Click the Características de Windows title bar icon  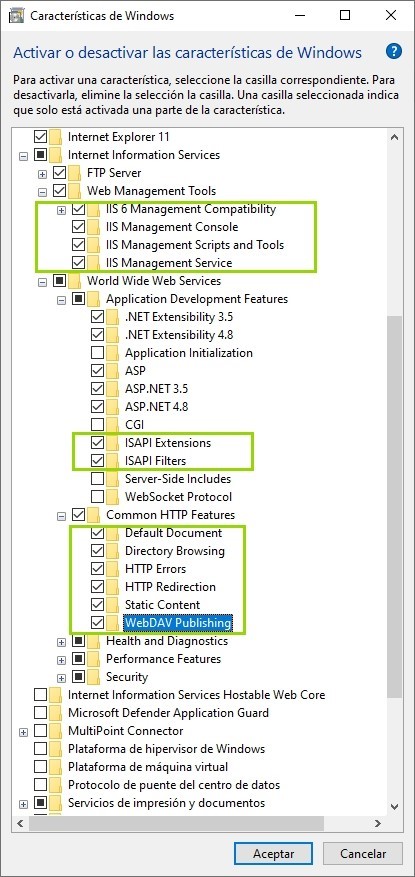[x=16, y=15]
